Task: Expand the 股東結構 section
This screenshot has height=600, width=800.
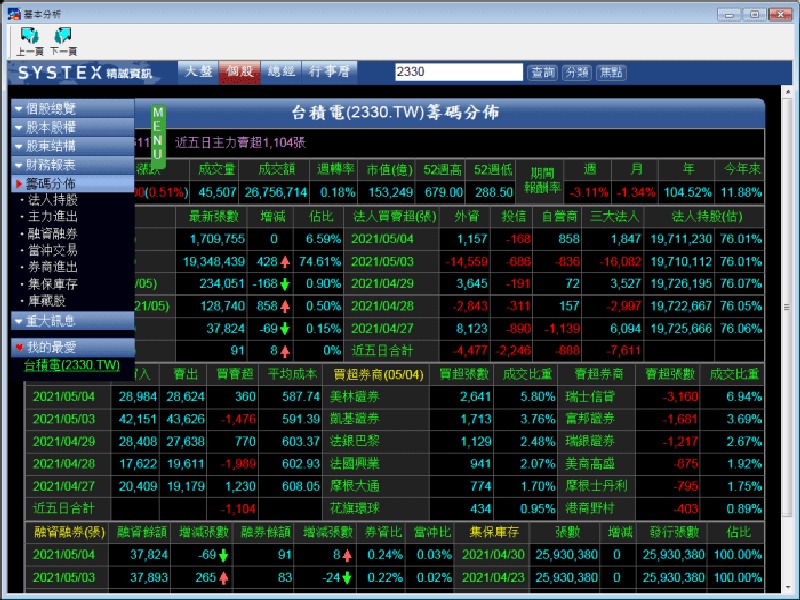Action: [x=72, y=146]
